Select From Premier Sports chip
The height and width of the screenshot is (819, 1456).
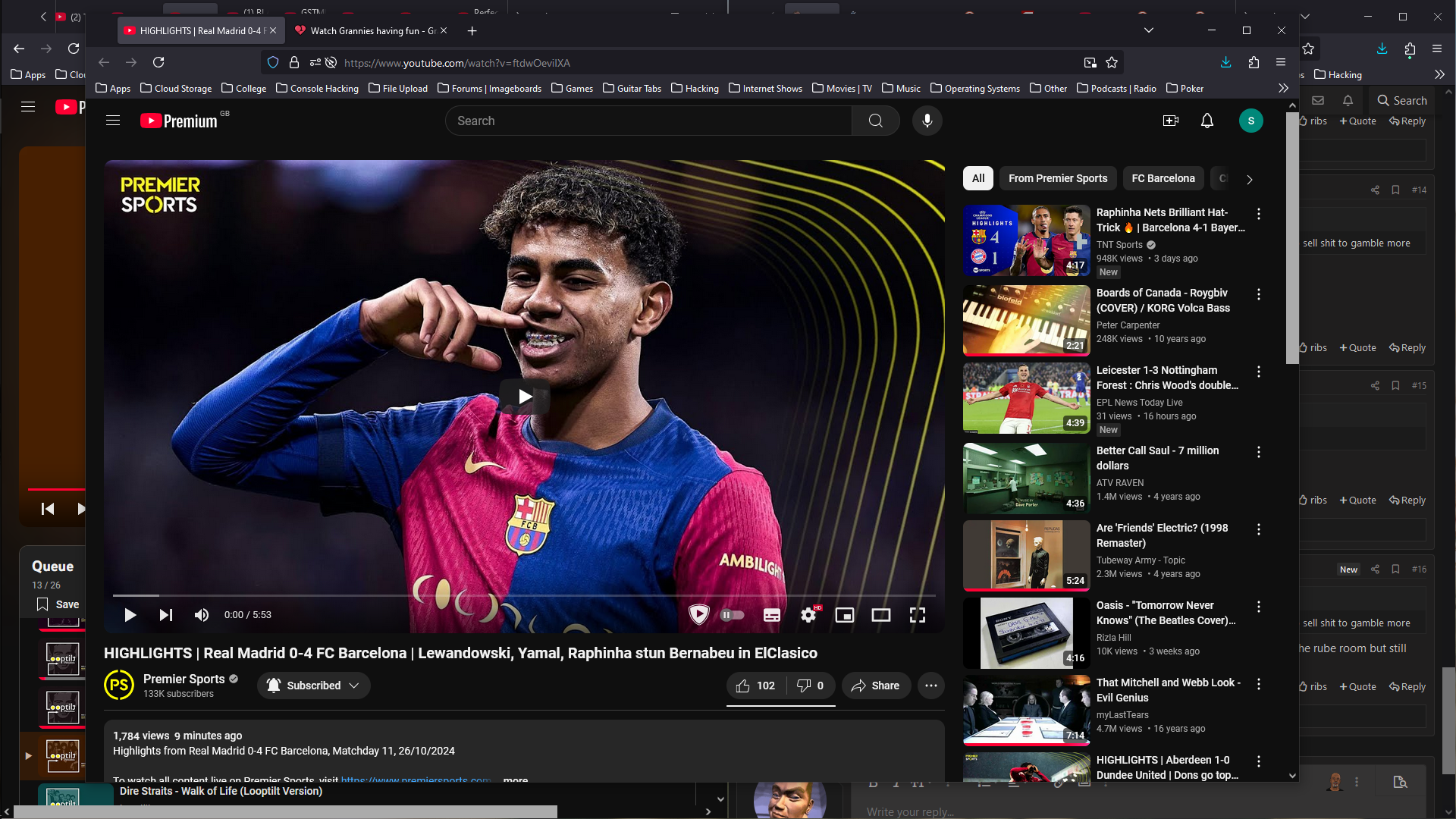pos(1058,178)
